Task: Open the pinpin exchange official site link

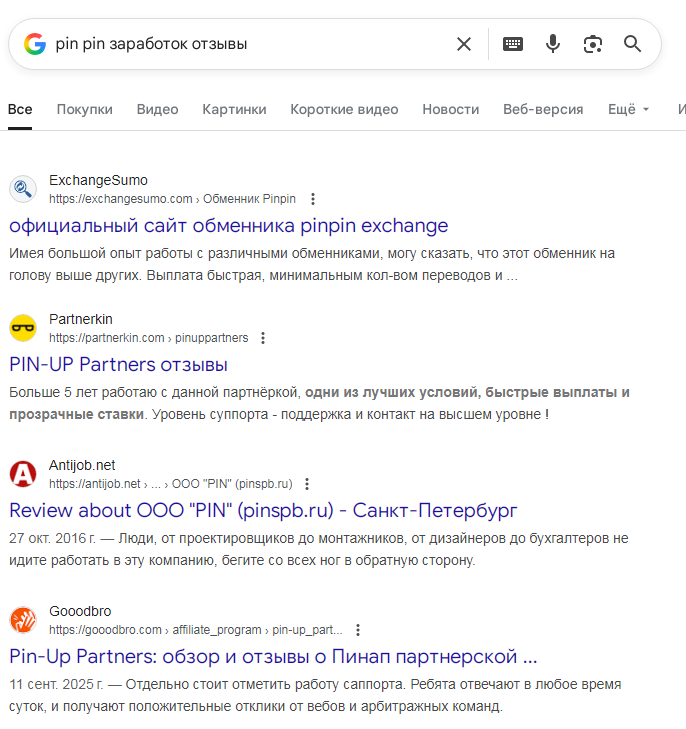Action: click(x=228, y=225)
